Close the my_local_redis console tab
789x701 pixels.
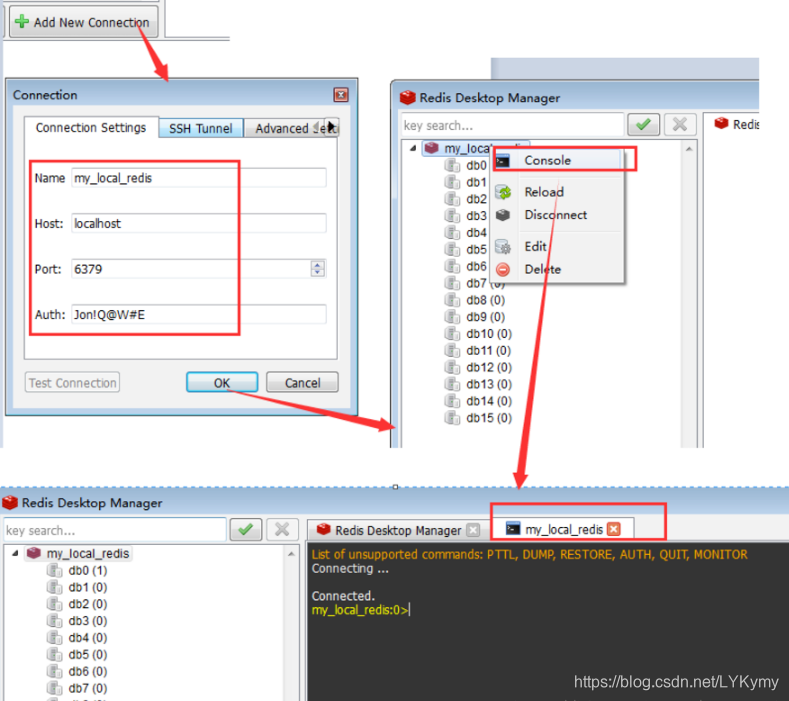(x=613, y=529)
